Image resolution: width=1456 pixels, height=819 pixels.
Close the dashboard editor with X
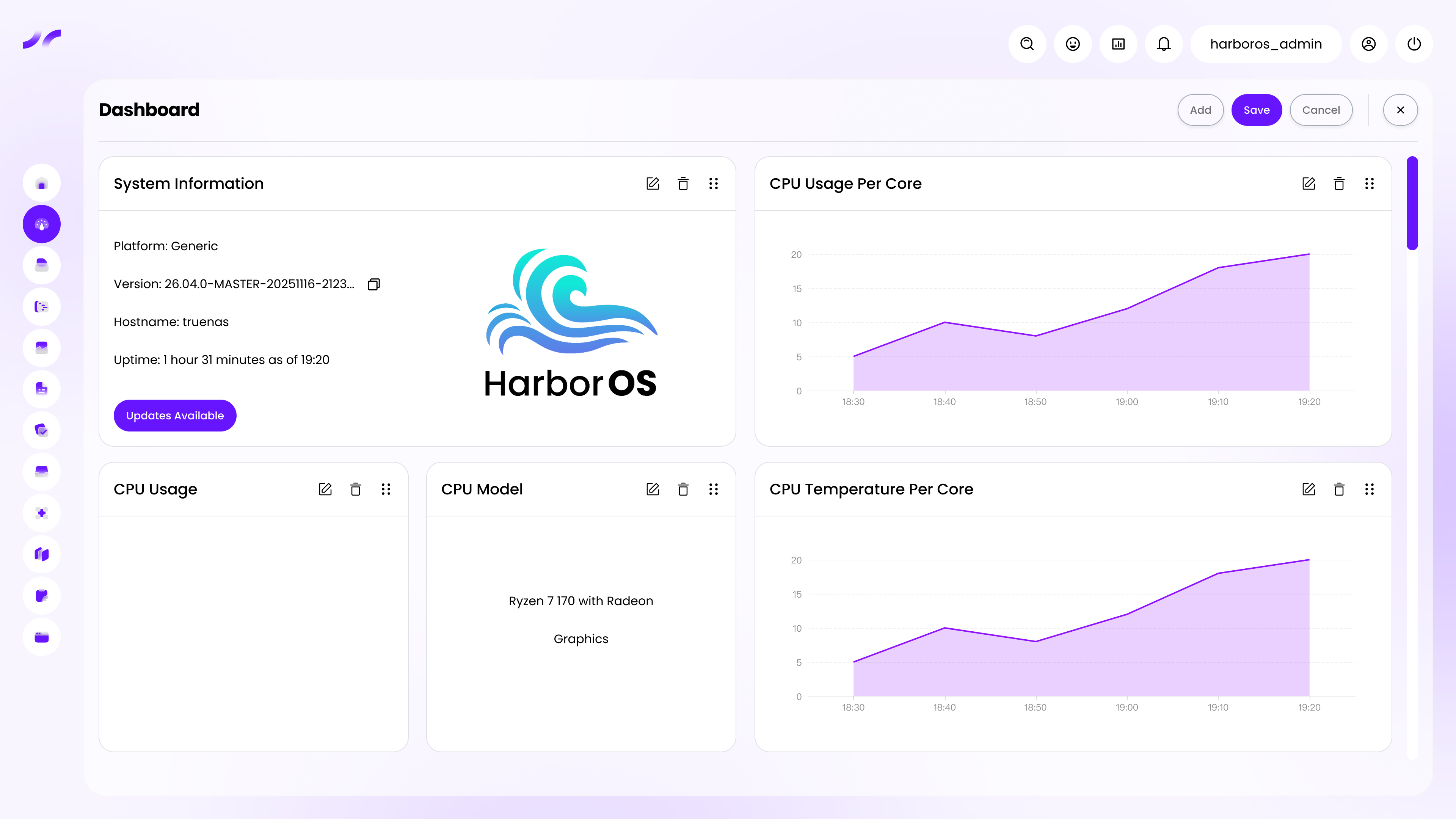click(1400, 110)
